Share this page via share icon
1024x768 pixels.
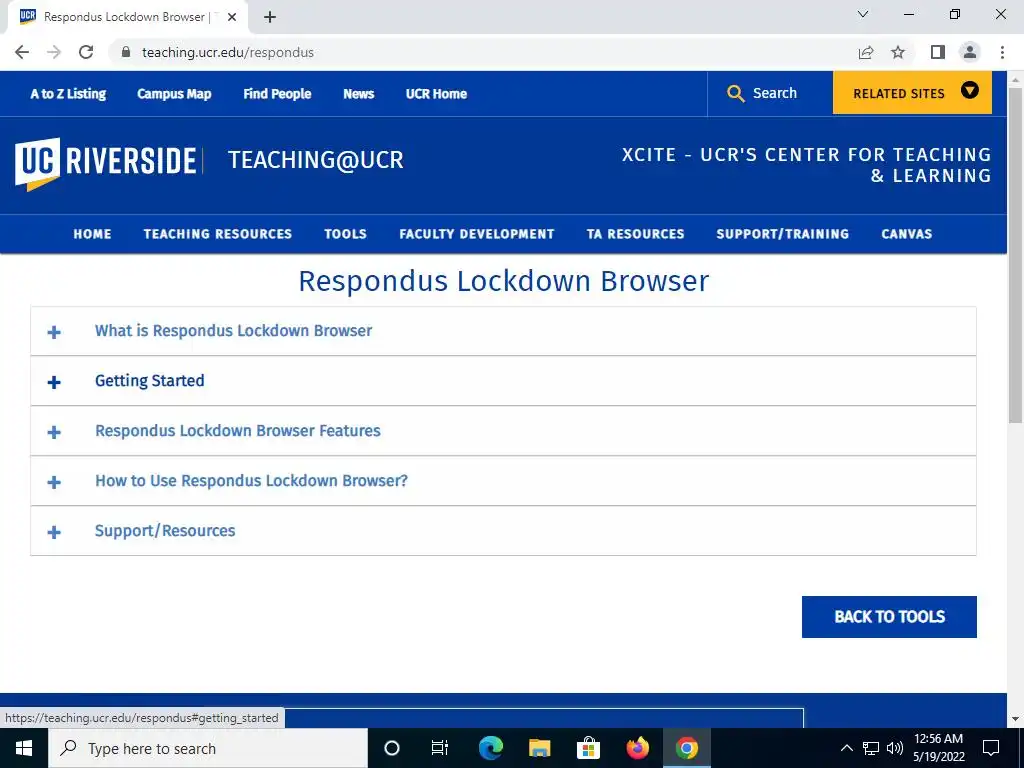pyautogui.click(x=866, y=52)
